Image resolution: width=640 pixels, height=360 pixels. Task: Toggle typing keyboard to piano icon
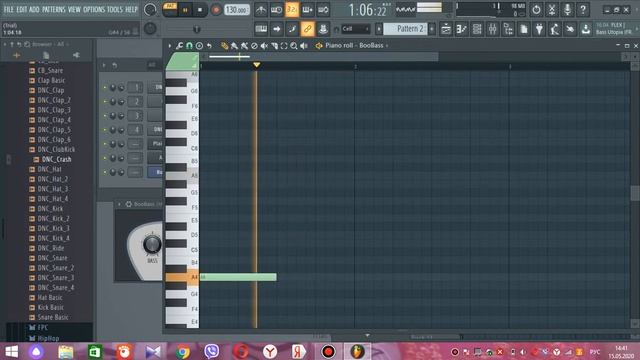[261, 29]
